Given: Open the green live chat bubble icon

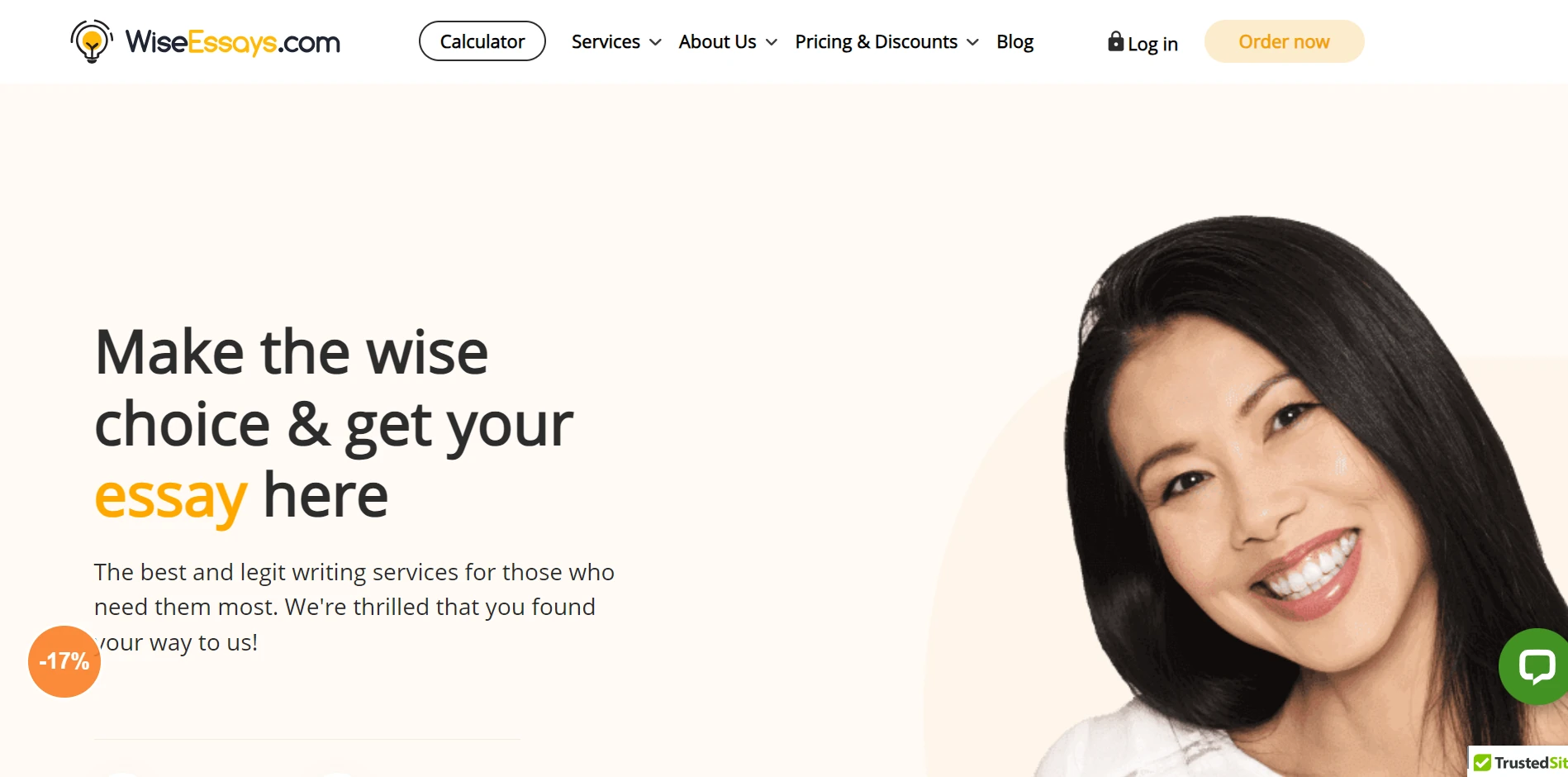Looking at the screenshot, I should tap(1535, 666).
